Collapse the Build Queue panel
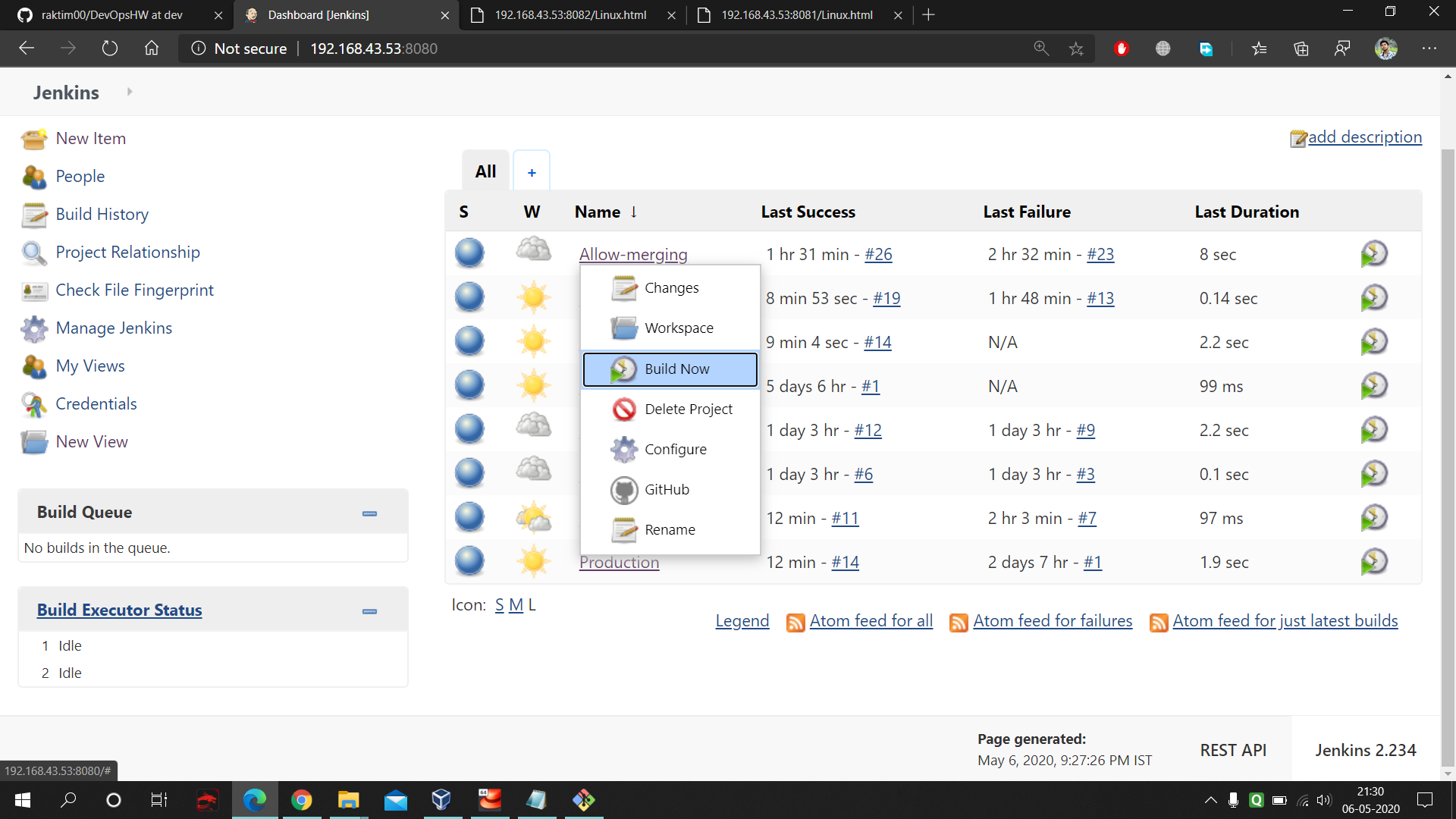 [x=369, y=513]
